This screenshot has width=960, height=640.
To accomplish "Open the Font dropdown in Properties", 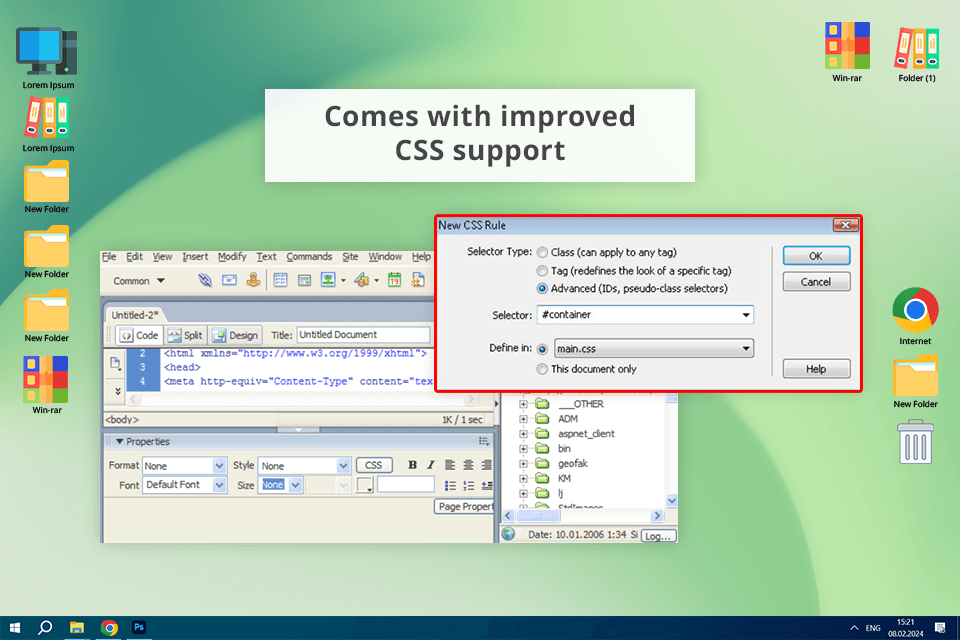I will point(219,485).
